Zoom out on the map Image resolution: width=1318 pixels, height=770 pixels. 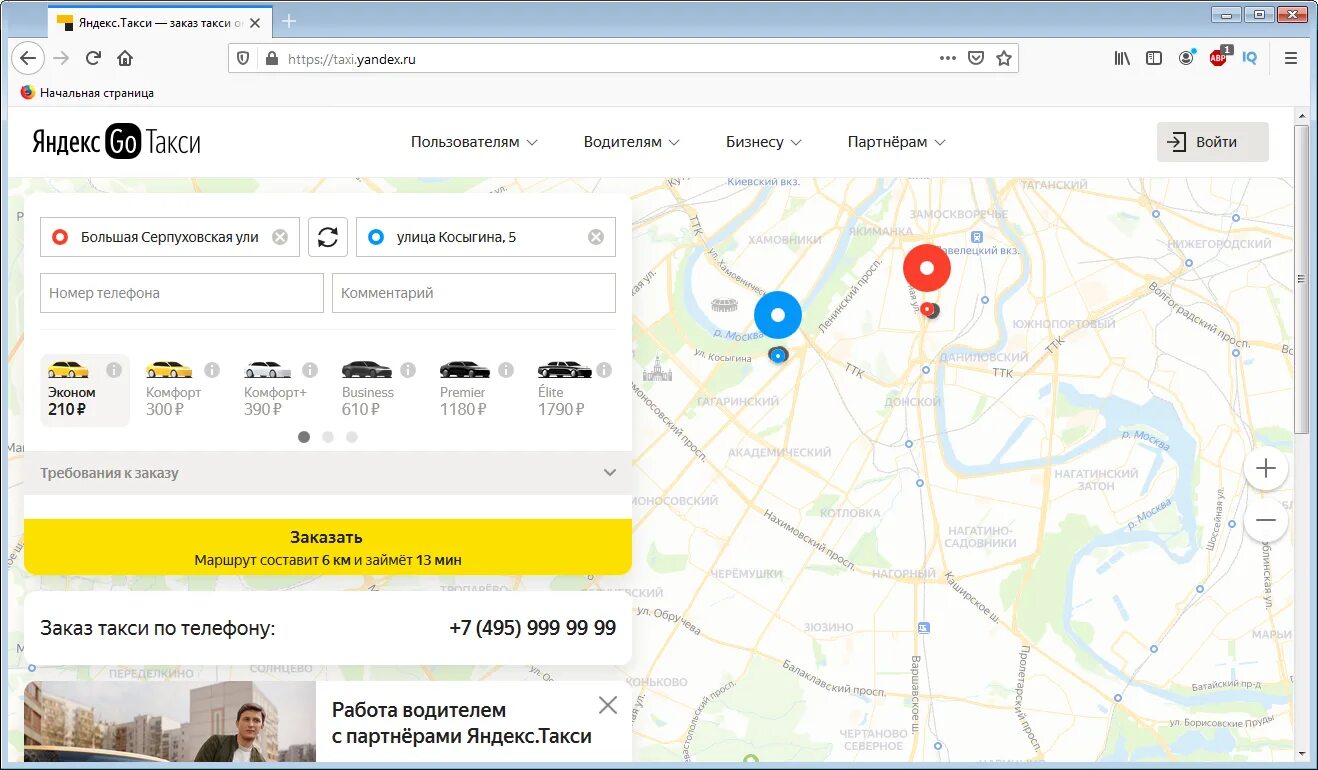click(x=1266, y=520)
